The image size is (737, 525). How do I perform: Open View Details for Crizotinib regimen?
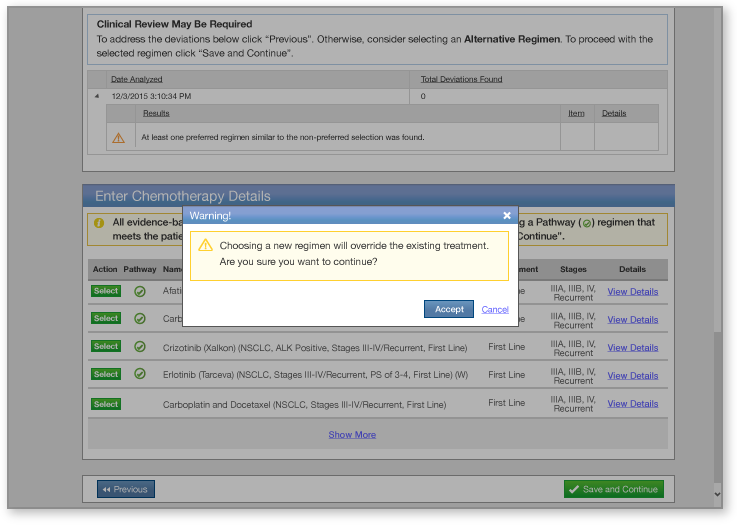[x=632, y=348]
